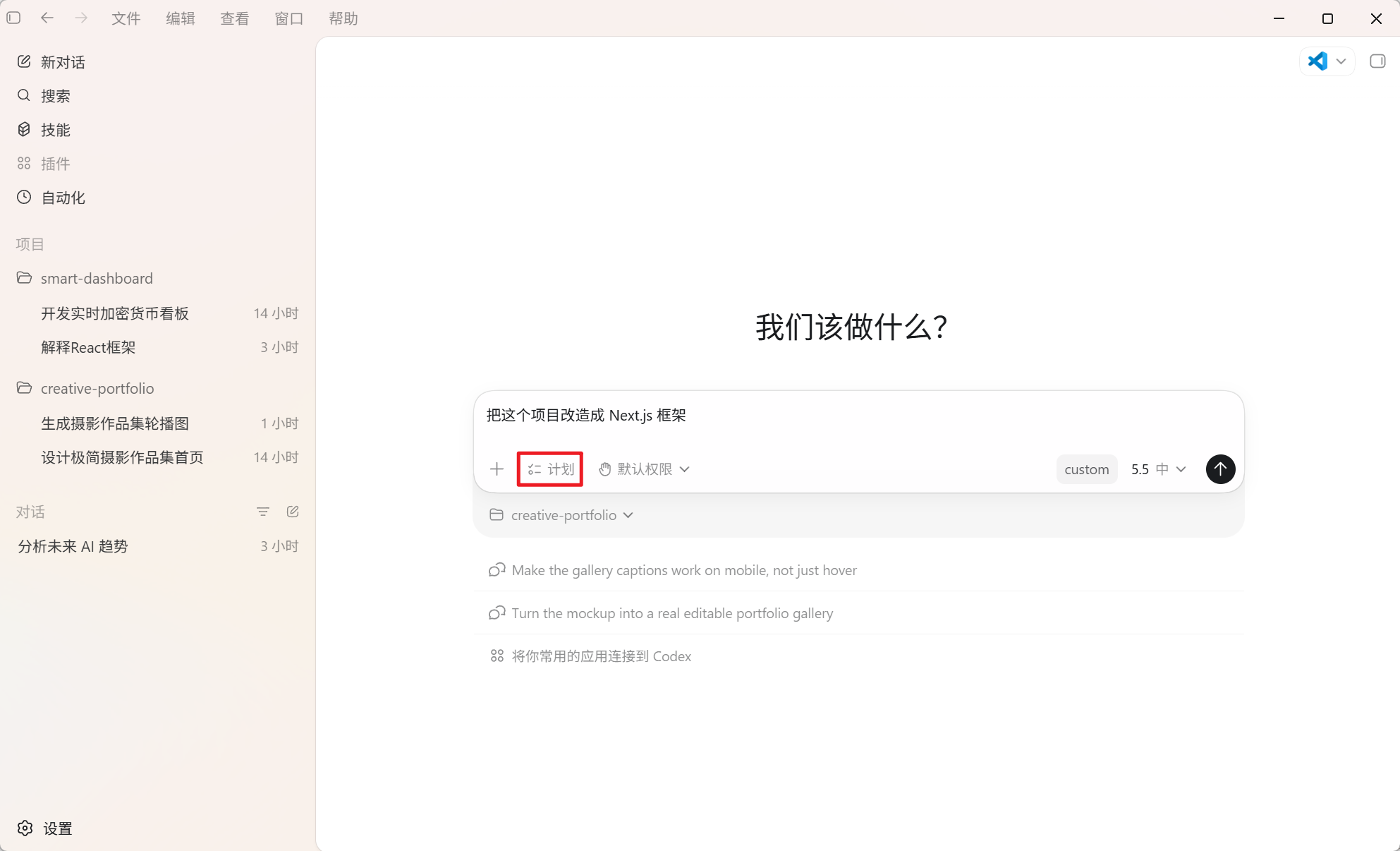Send the prompt with the arrow button
Image resolution: width=1400 pixels, height=851 pixels.
(1220, 469)
